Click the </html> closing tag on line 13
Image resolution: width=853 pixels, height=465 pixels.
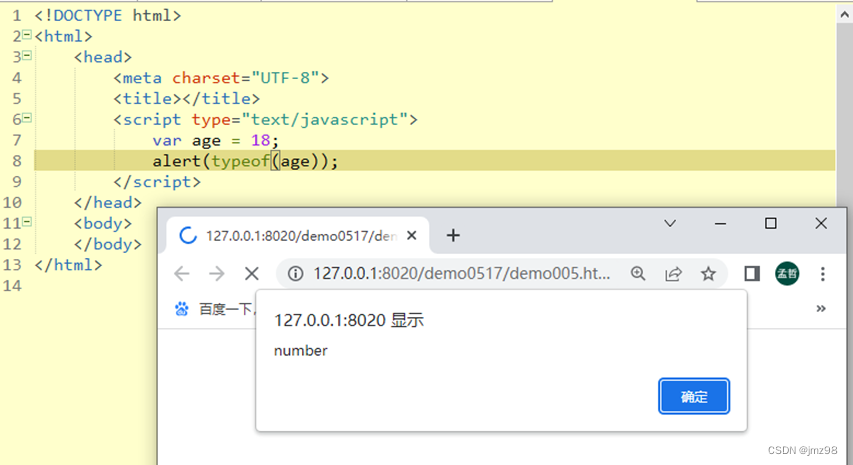coord(68,265)
